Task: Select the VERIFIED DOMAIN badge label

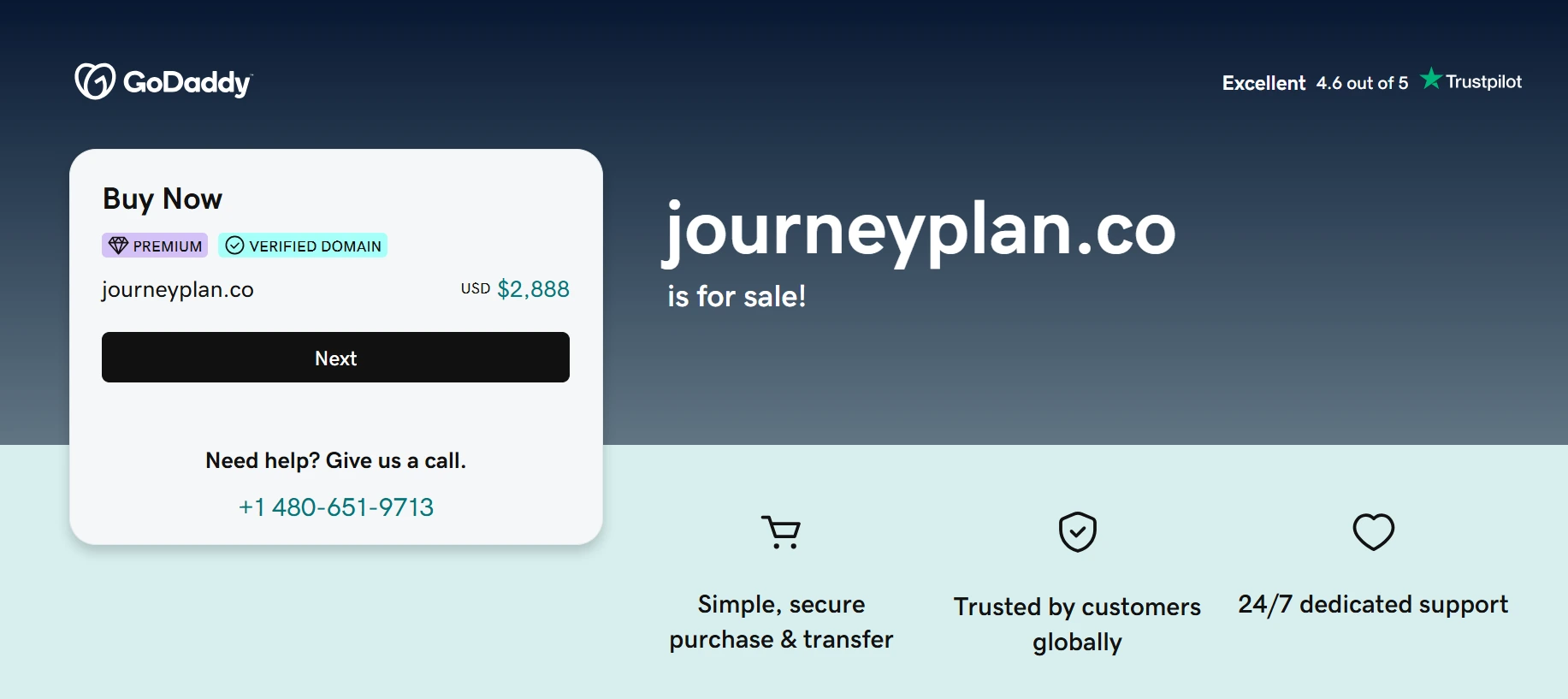Action: tap(315, 246)
